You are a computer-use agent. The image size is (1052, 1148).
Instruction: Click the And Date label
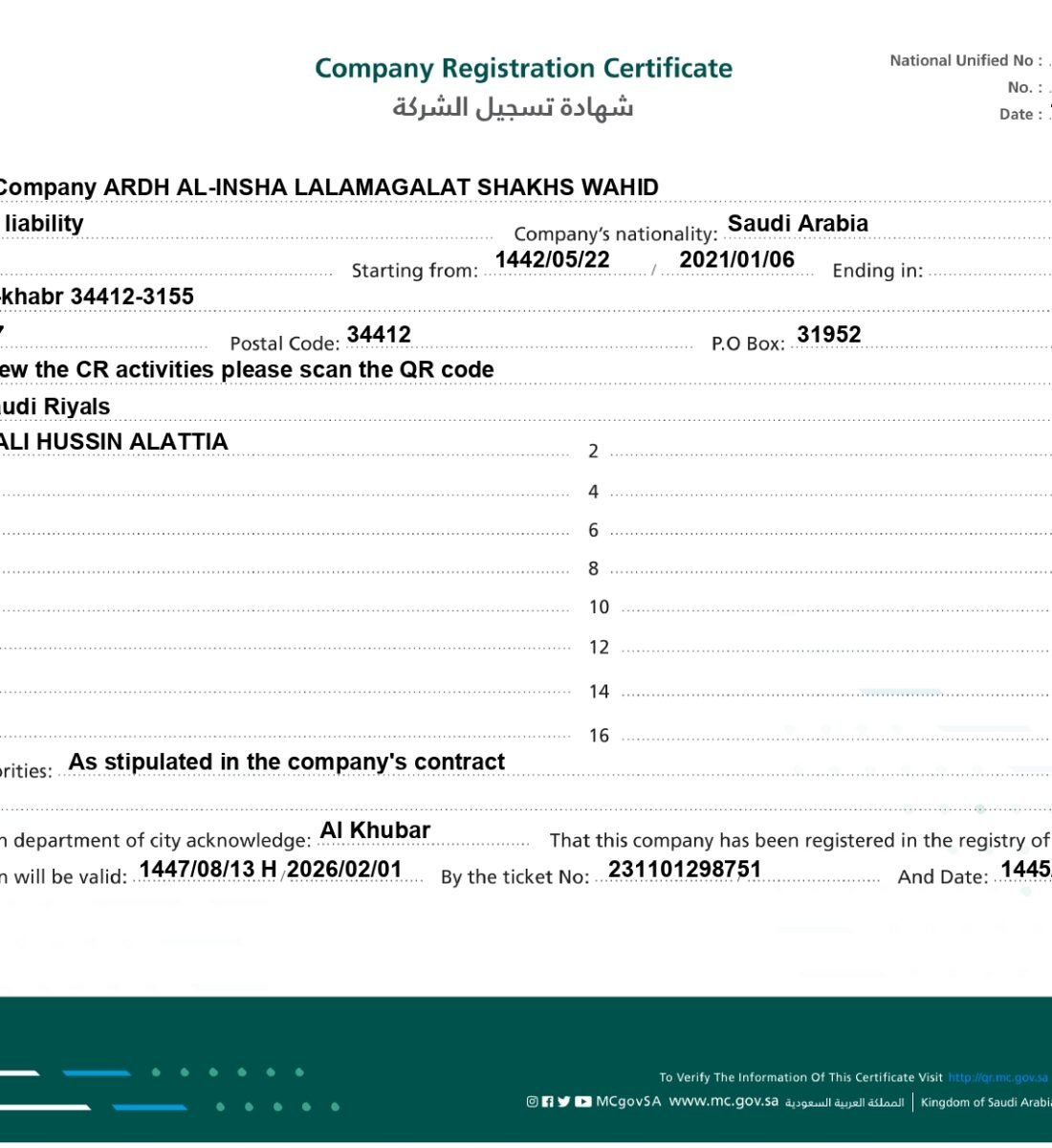coord(942,877)
